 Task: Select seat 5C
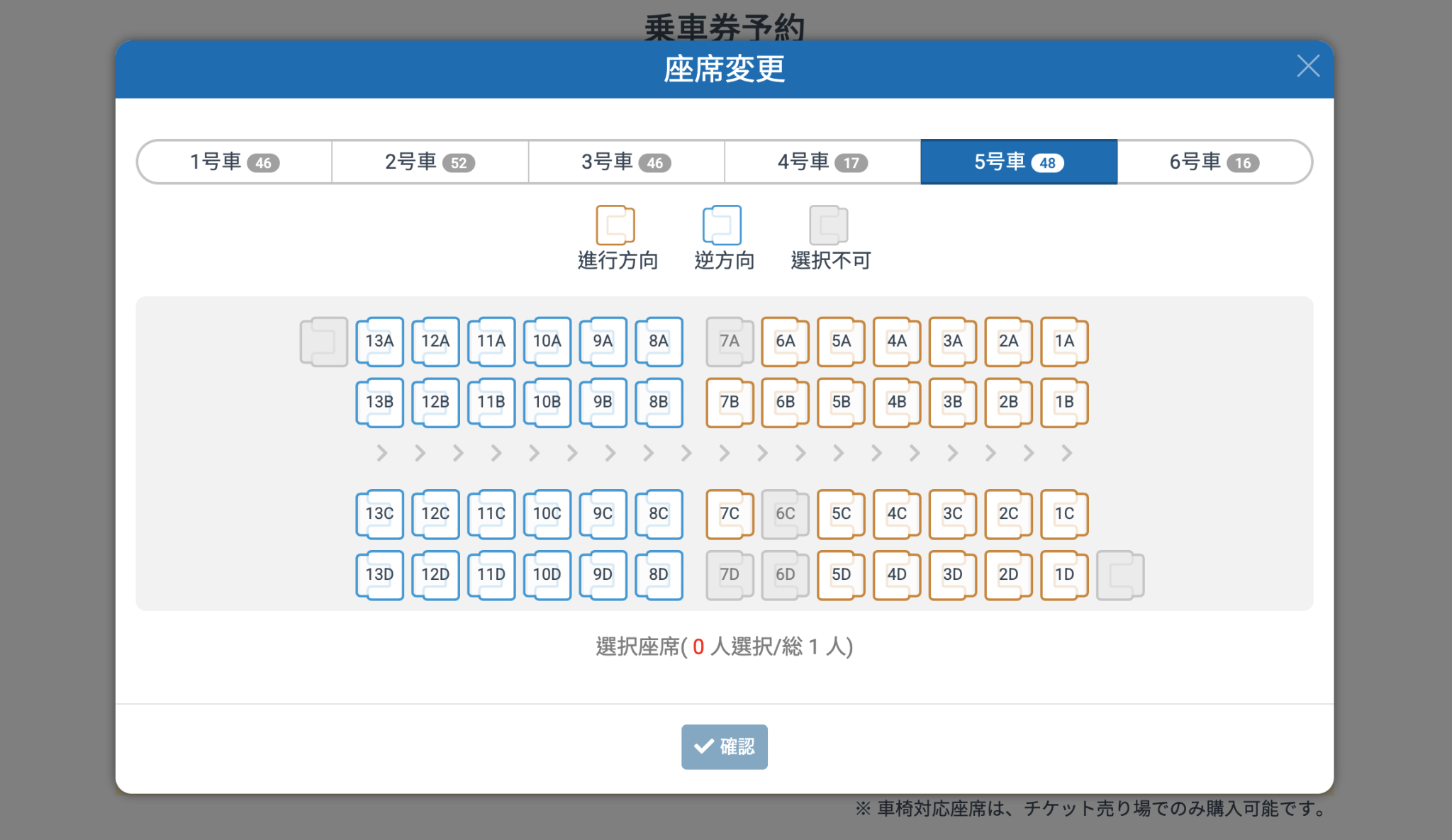[x=841, y=513]
